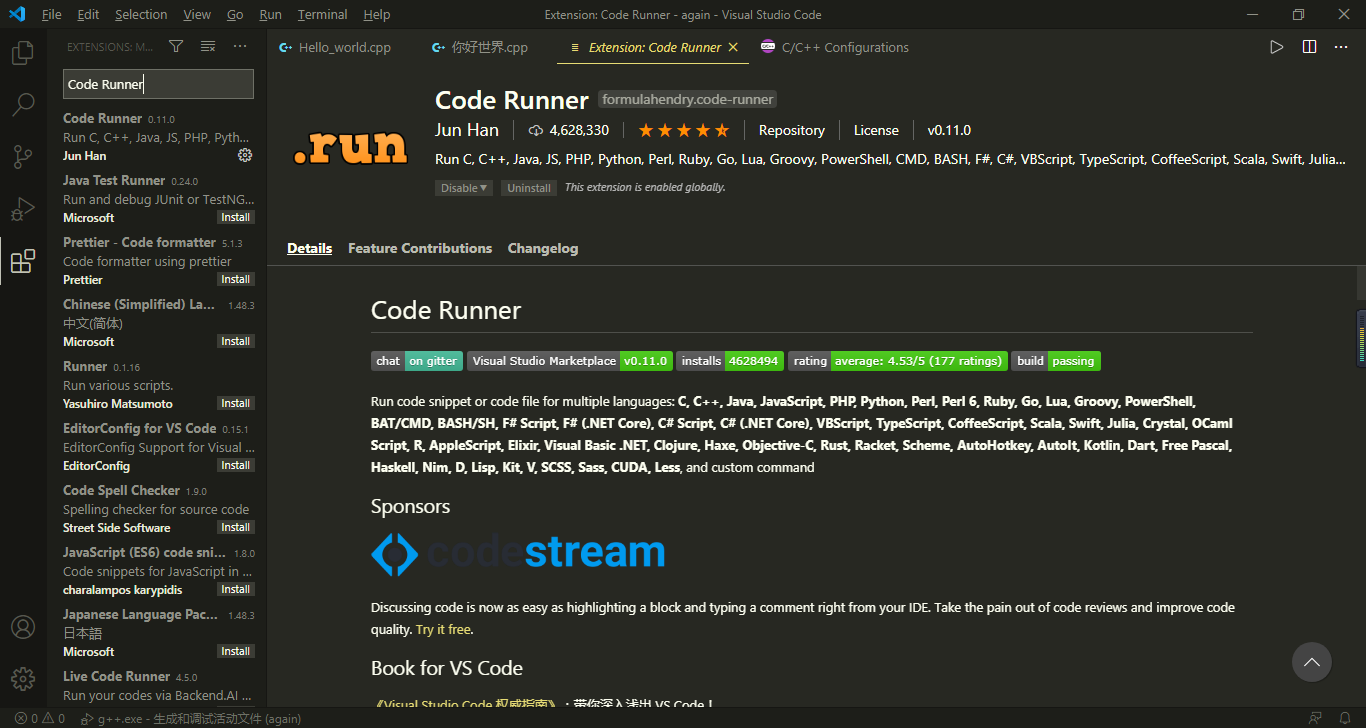
Task: Click errors and warnings status item
Action: pos(40,718)
